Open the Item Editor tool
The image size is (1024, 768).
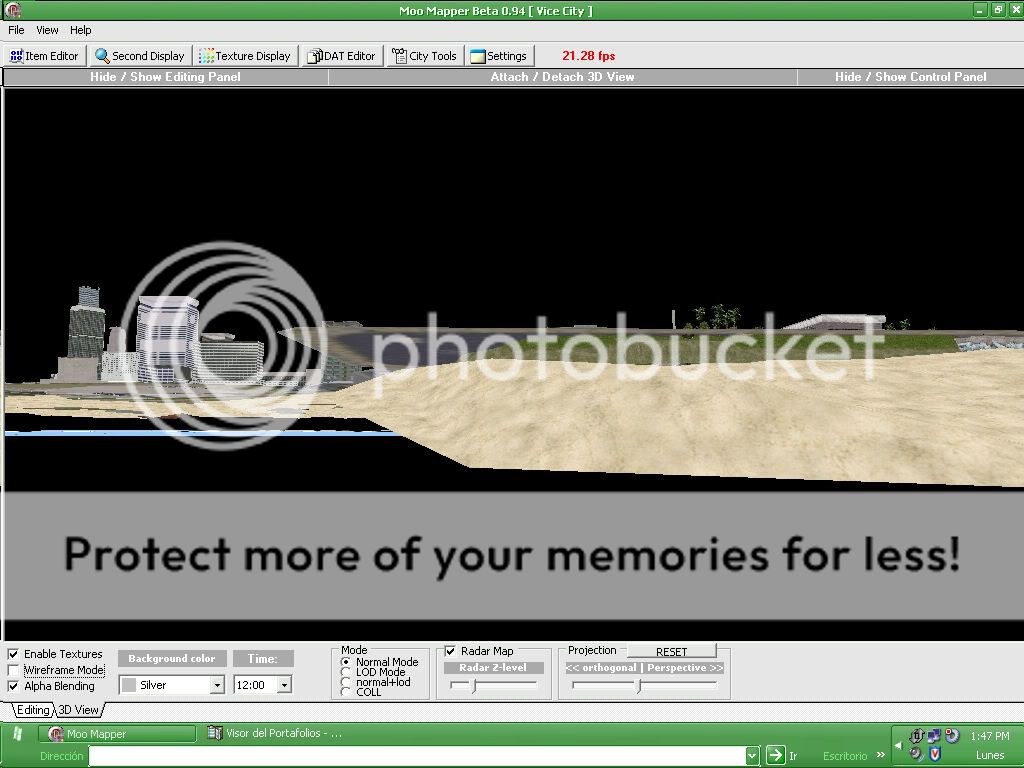(x=44, y=56)
